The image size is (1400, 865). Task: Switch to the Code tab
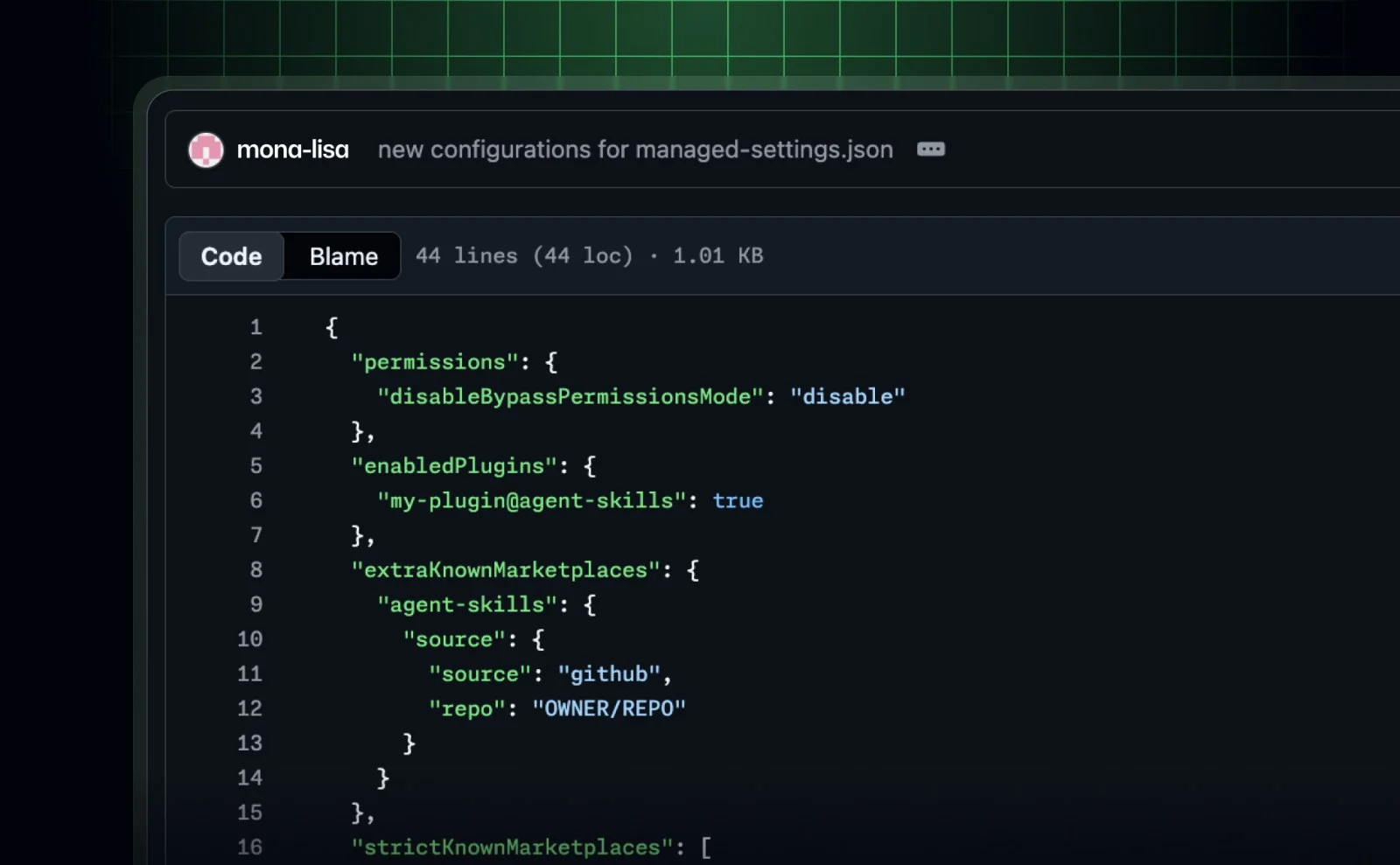click(231, 256)
